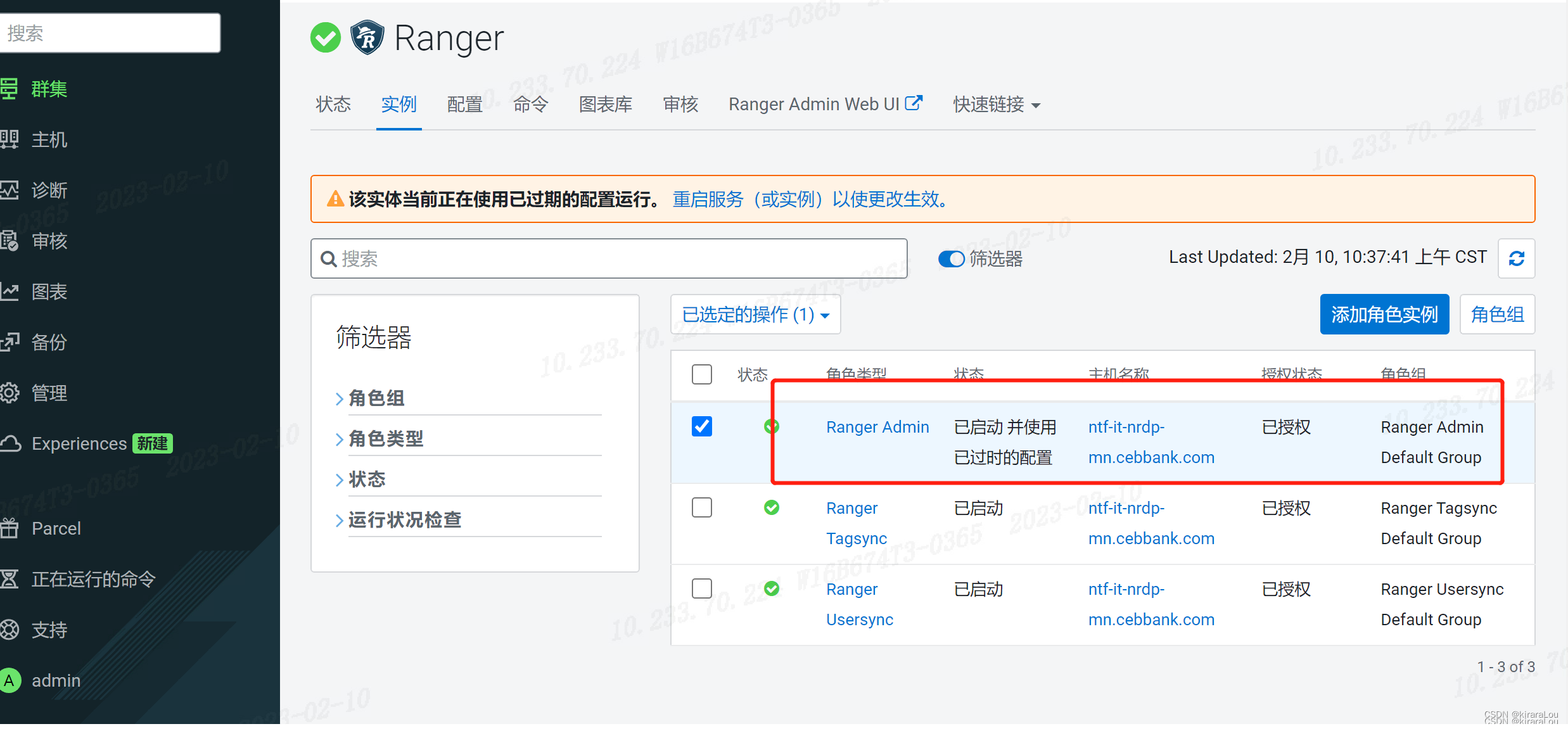Open the 支持 lifebuoy icon

click(10, 630)
